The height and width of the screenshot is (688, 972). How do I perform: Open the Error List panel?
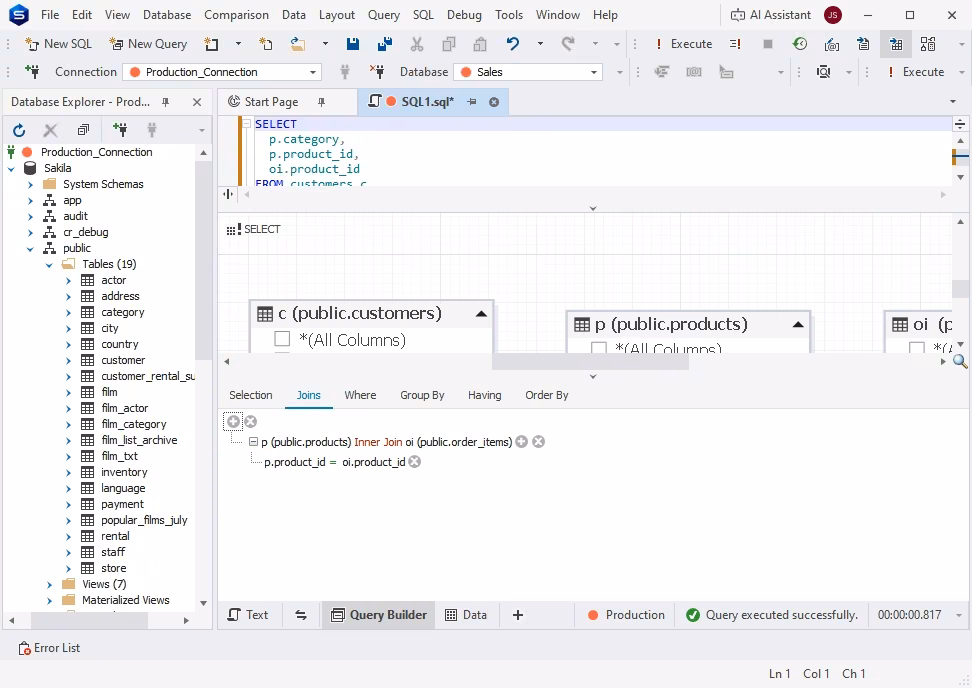[x=49, y=648]
